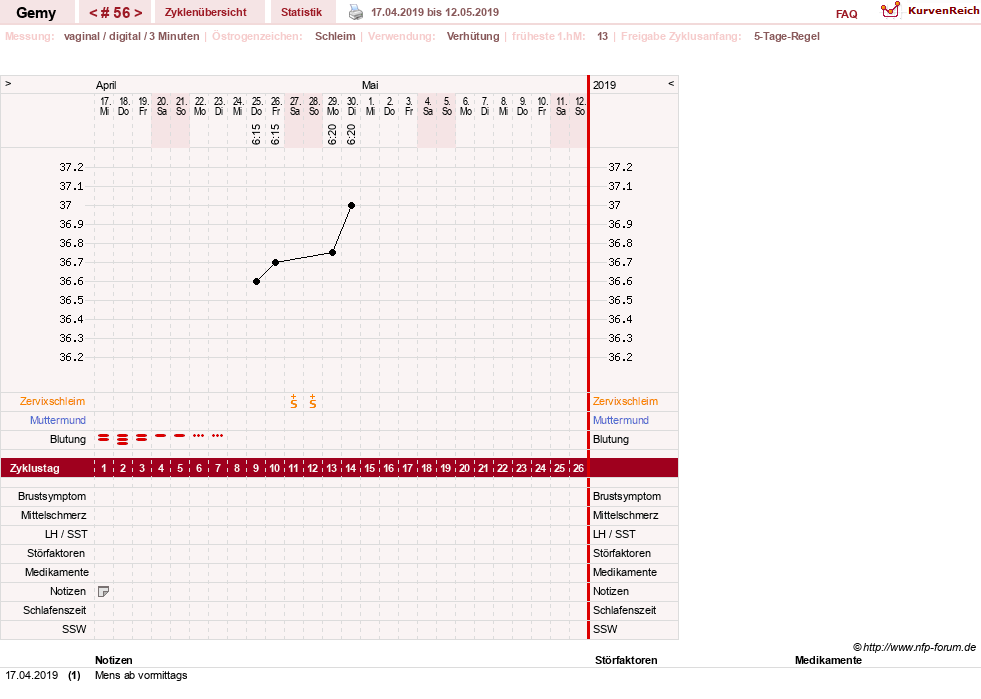
Task: Click the right Zervixschleim label
Action: coord(626,402)
